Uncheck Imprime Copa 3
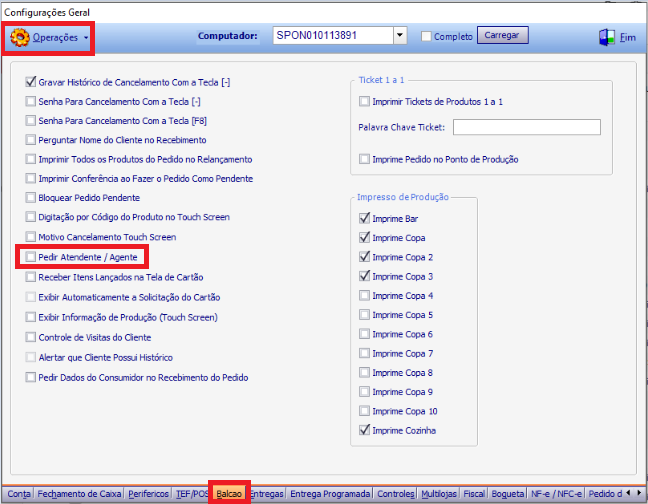 pos(364,276)
